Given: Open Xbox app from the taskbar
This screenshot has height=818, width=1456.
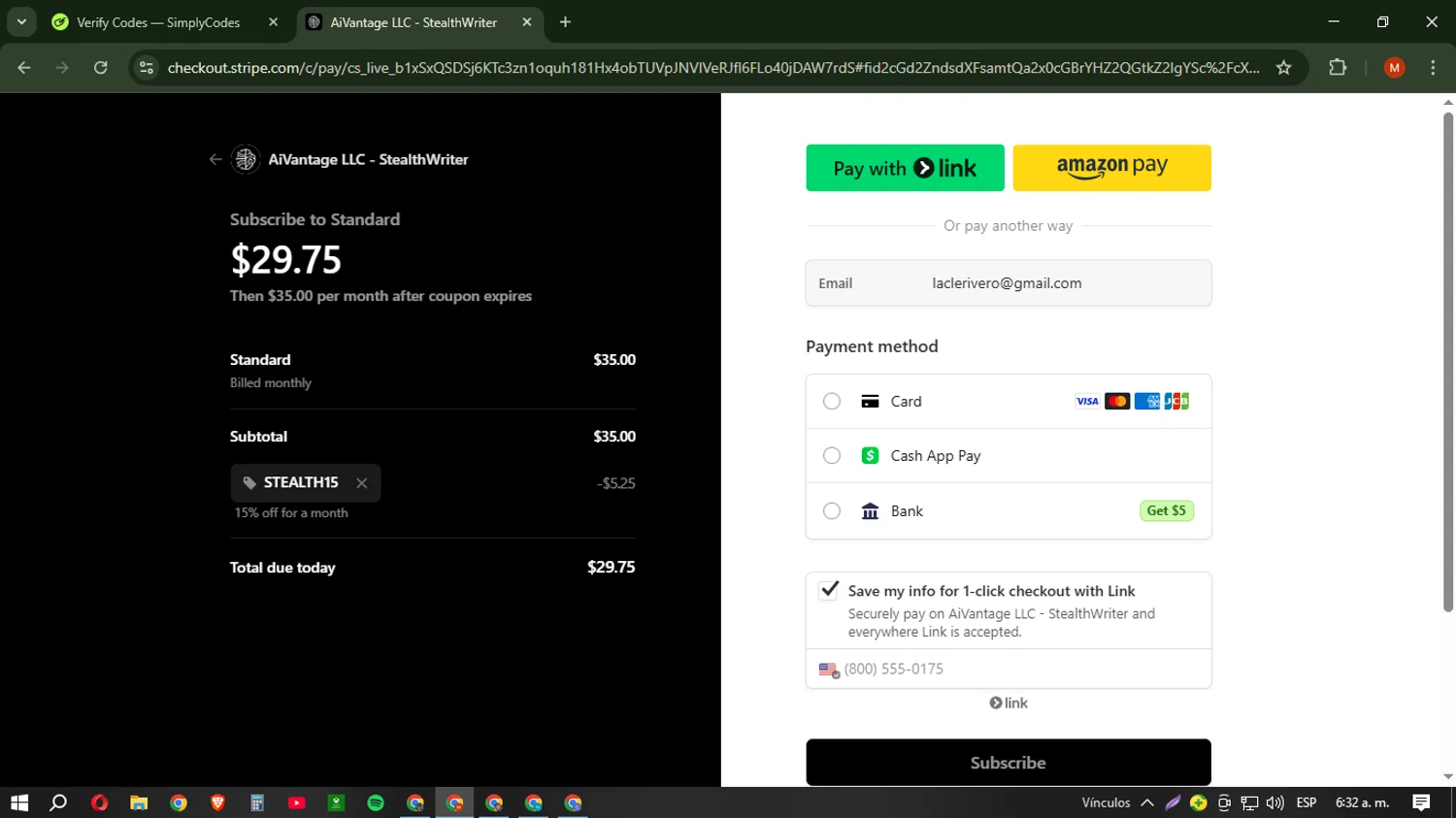Looking at the screenshot, I should [336, 802].
